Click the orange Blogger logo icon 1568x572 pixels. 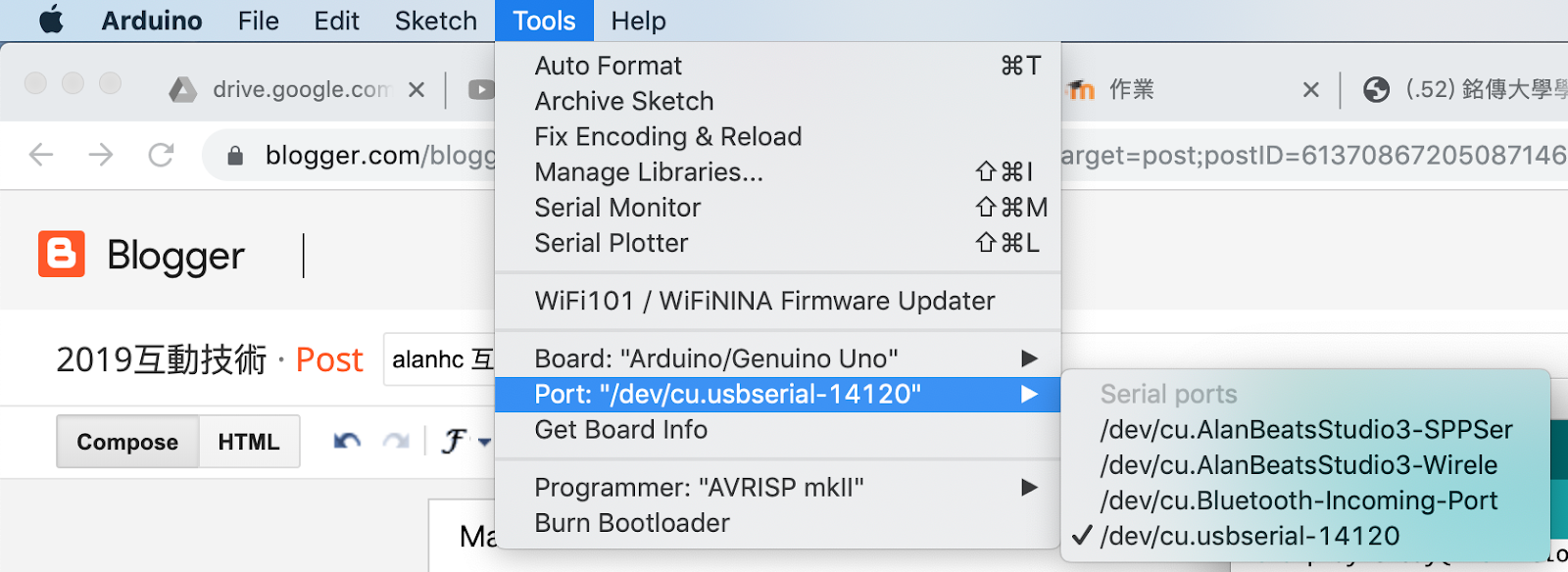pos(62,255)
